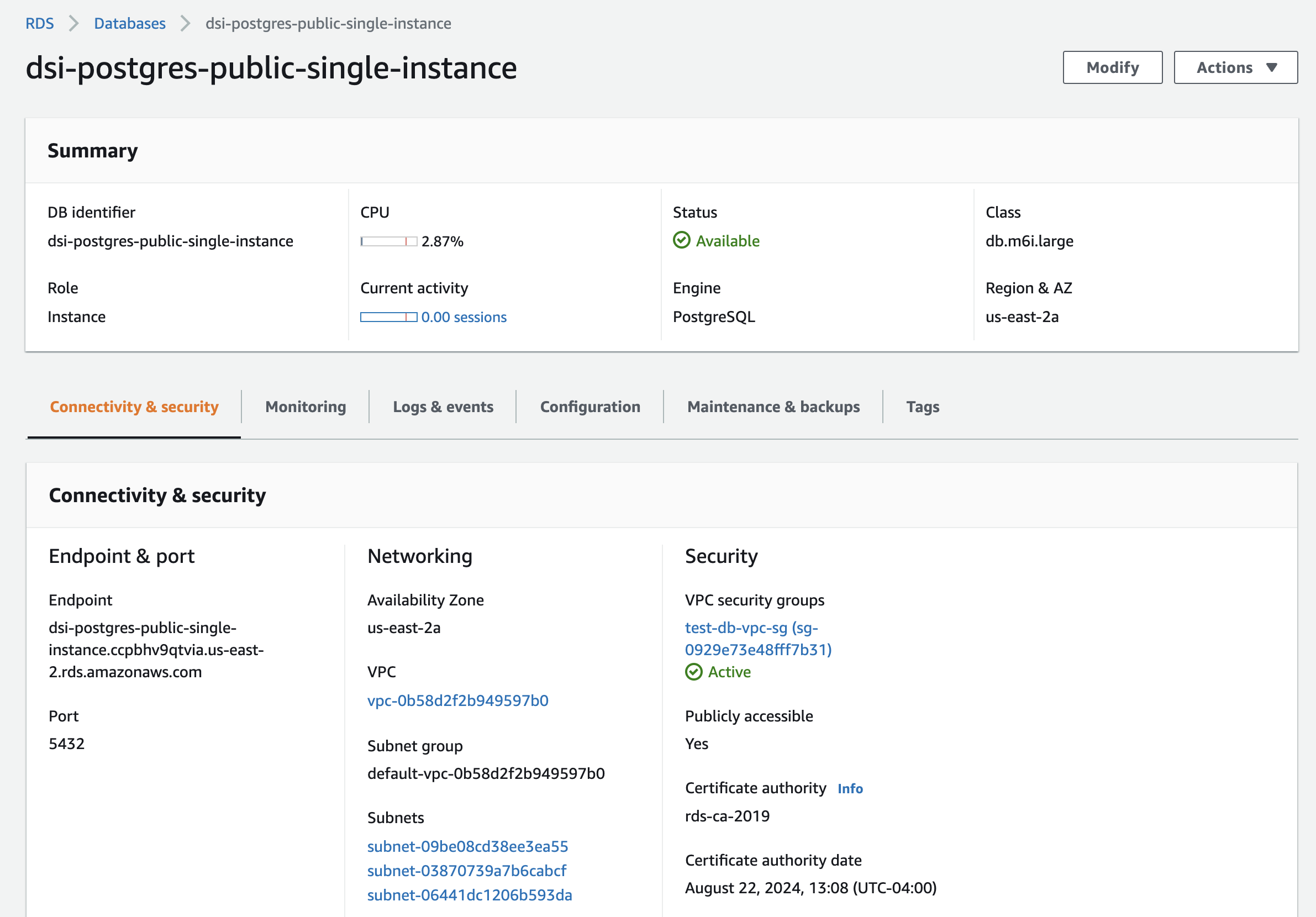The image size is (1316, 917).
Task: Click the Active security group check icon
Action: 693,672
